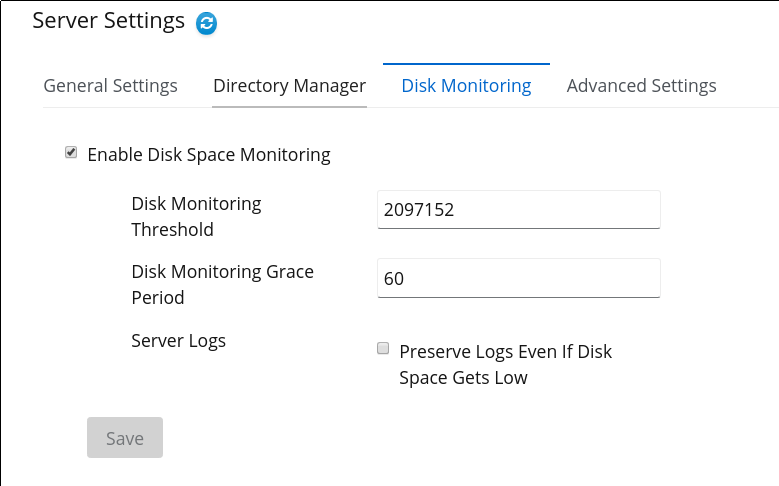The image size is (779, 486).
Task: Open the Directory Manager tab
Action: [289, 85]
